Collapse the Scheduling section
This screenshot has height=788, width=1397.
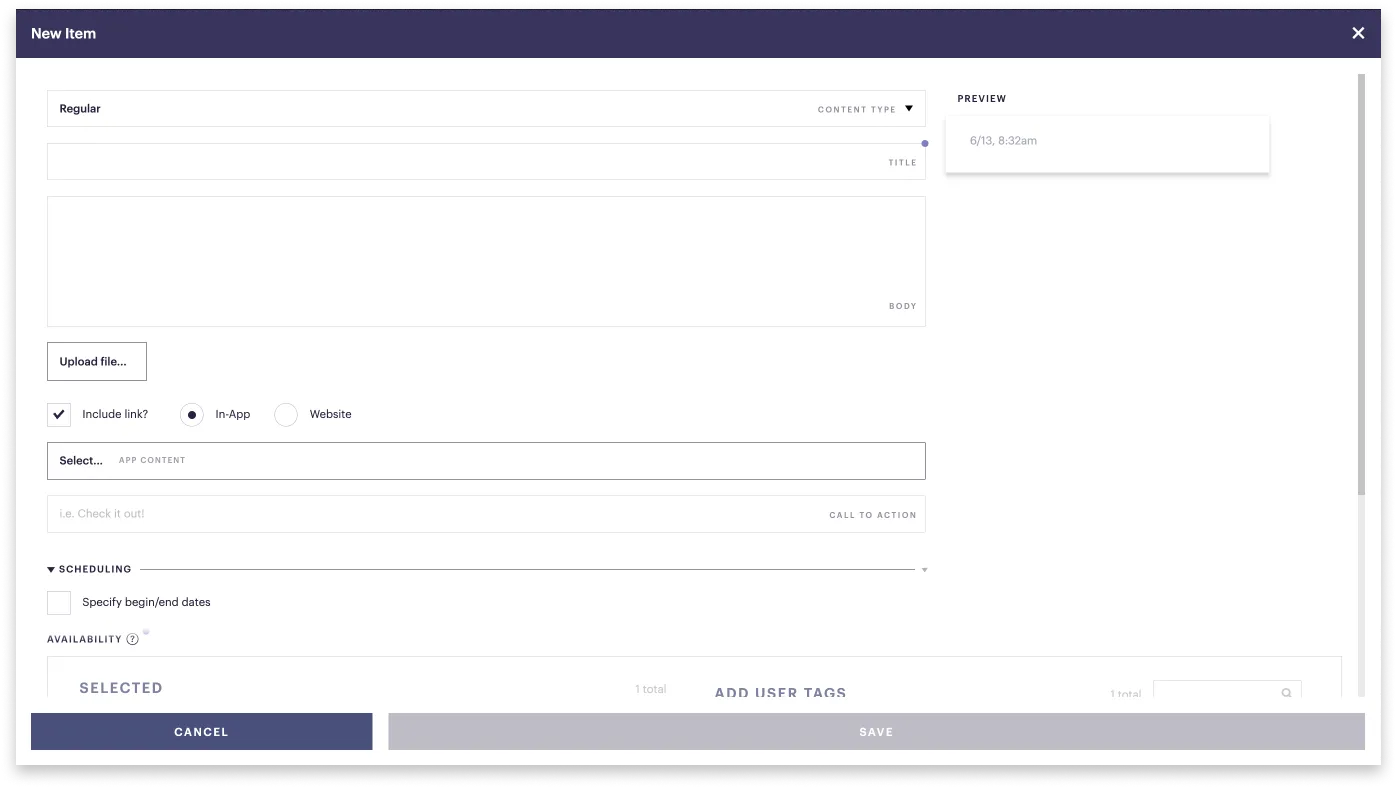[x=51, y=569]
